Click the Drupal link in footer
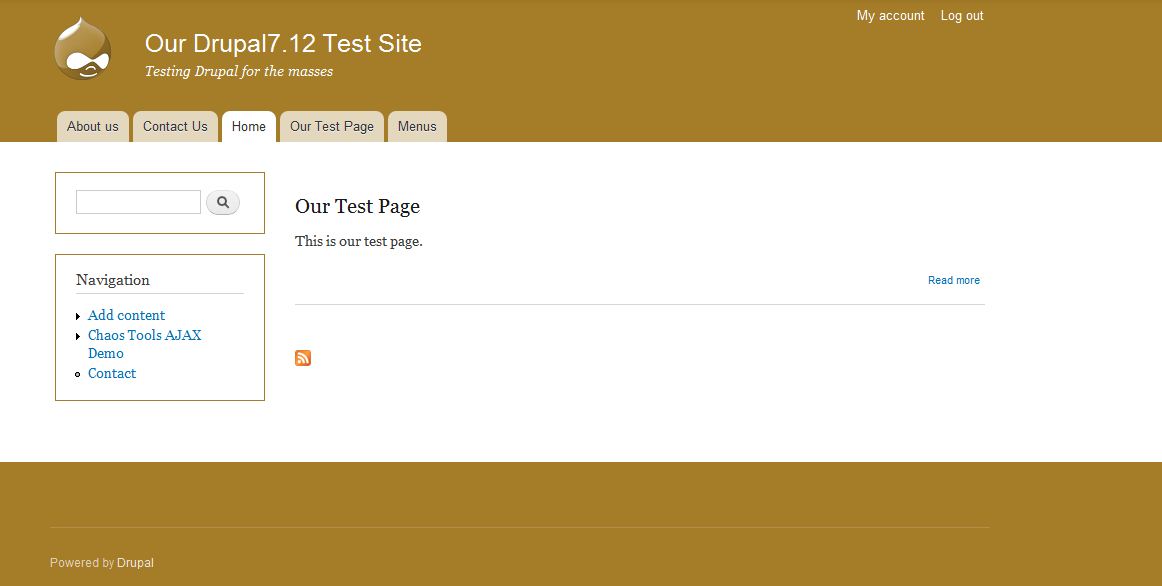The height and width of the screenshot is (586, 1162). [x=135, y=563]
